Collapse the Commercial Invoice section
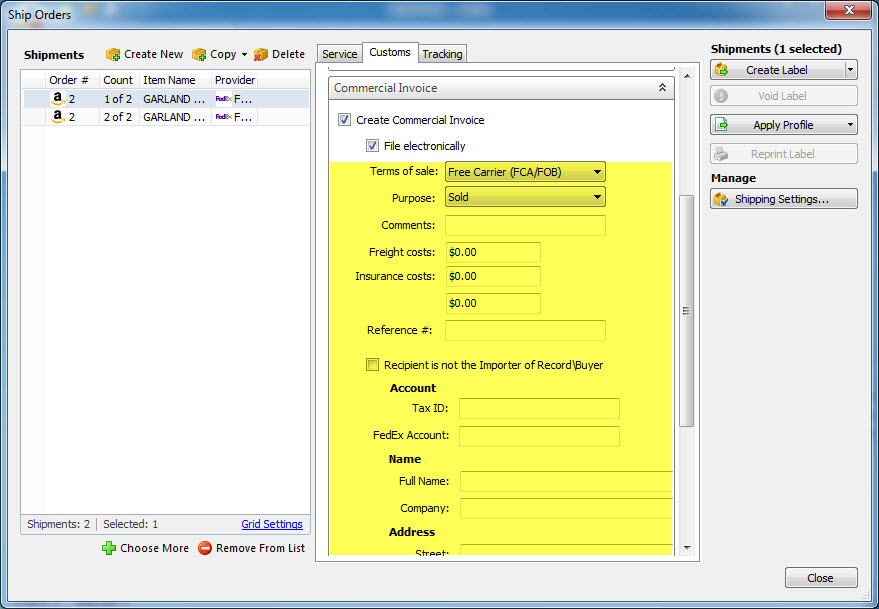 point(662,88)
